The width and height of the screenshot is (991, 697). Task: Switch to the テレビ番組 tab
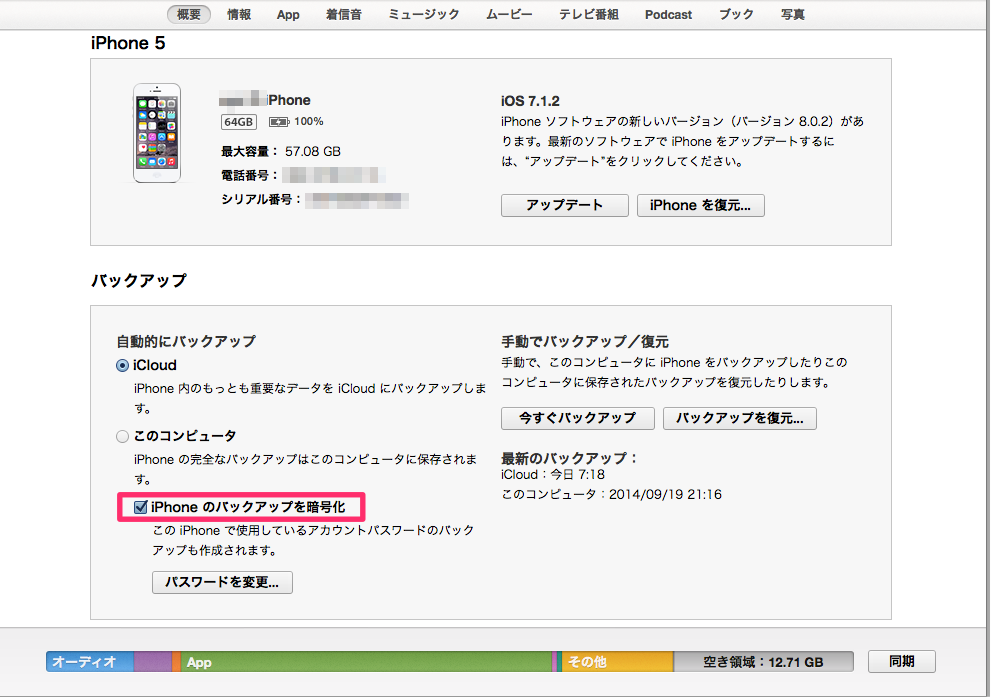pyautogui.click(x=588, y=14)
